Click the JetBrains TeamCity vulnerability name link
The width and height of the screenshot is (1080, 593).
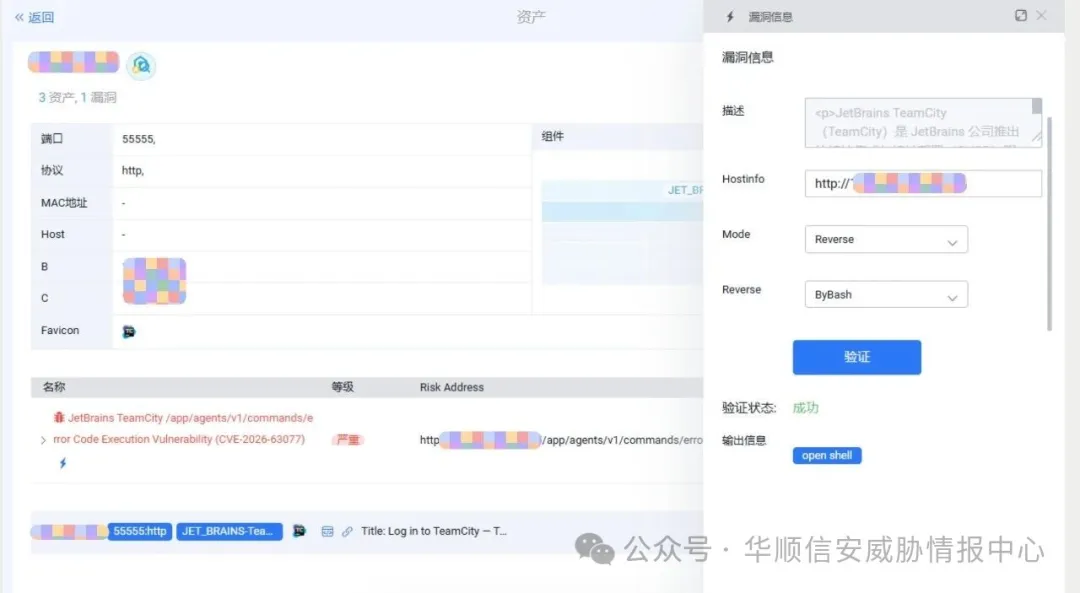(183, 428)
